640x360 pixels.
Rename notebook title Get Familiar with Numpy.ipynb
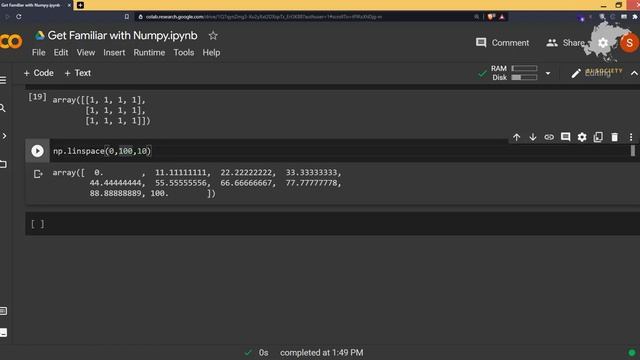(122, 36)
